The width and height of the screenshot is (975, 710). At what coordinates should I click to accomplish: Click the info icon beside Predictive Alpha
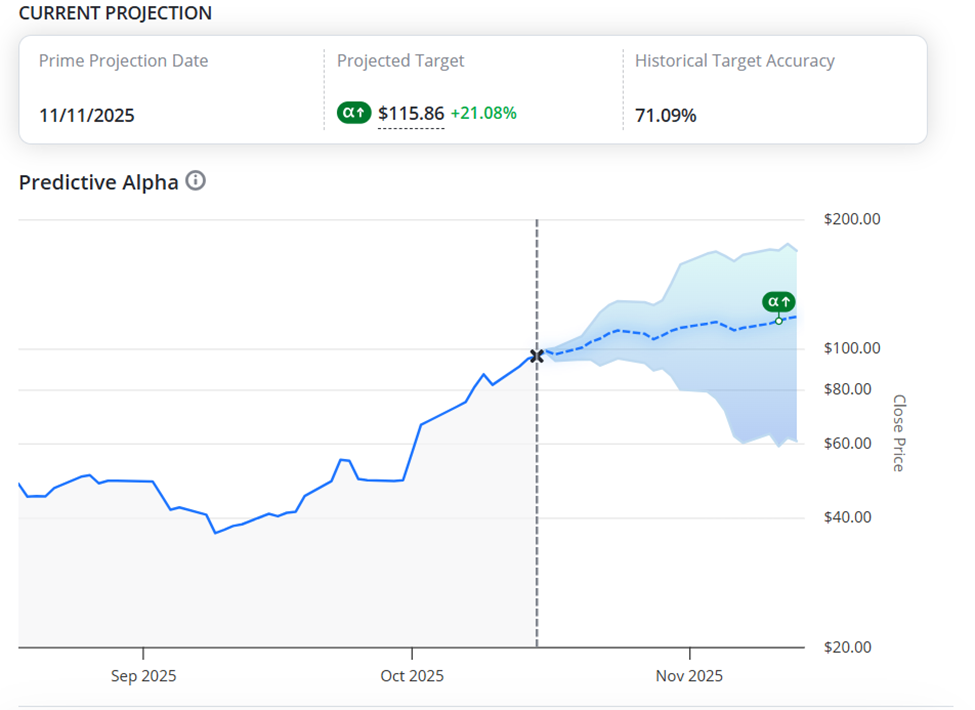(196, 181)
